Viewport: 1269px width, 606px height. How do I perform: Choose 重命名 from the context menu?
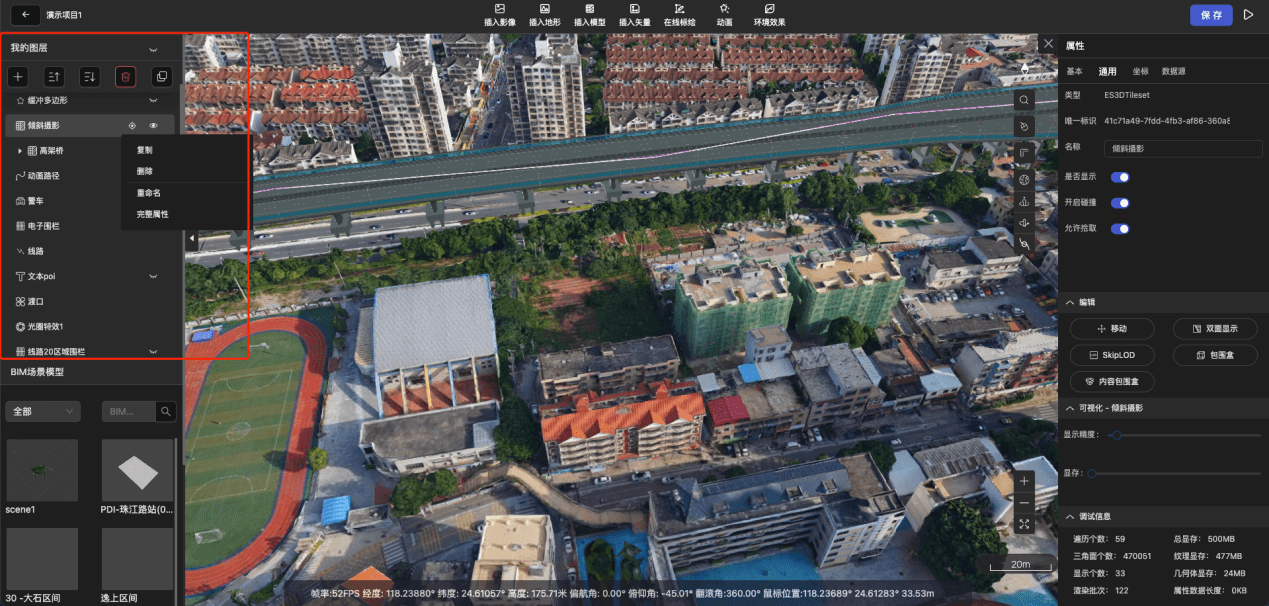click(149, 193)
